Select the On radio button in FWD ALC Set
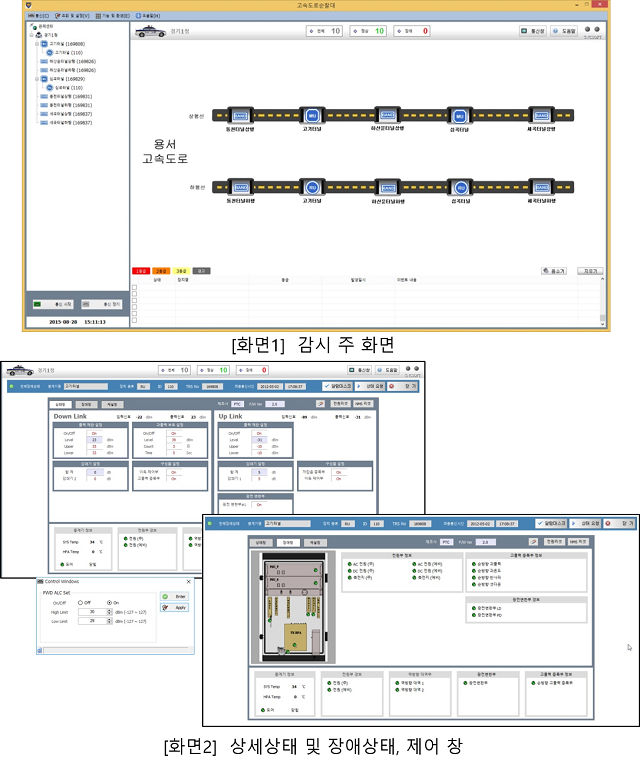Viewport: 640px width, 767px height. pyautogui.click(x=109, y=603)
